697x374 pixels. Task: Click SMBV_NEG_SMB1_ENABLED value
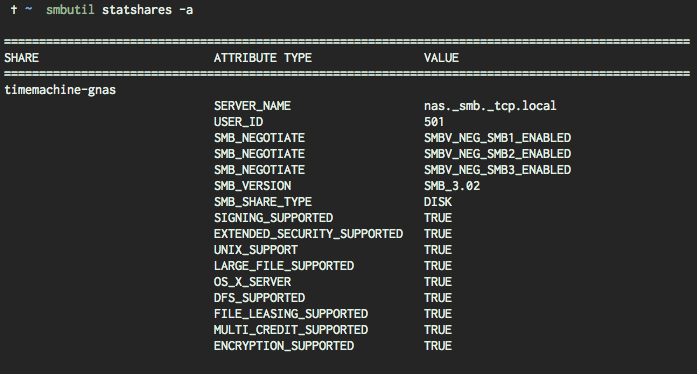[x=497, y=138]
